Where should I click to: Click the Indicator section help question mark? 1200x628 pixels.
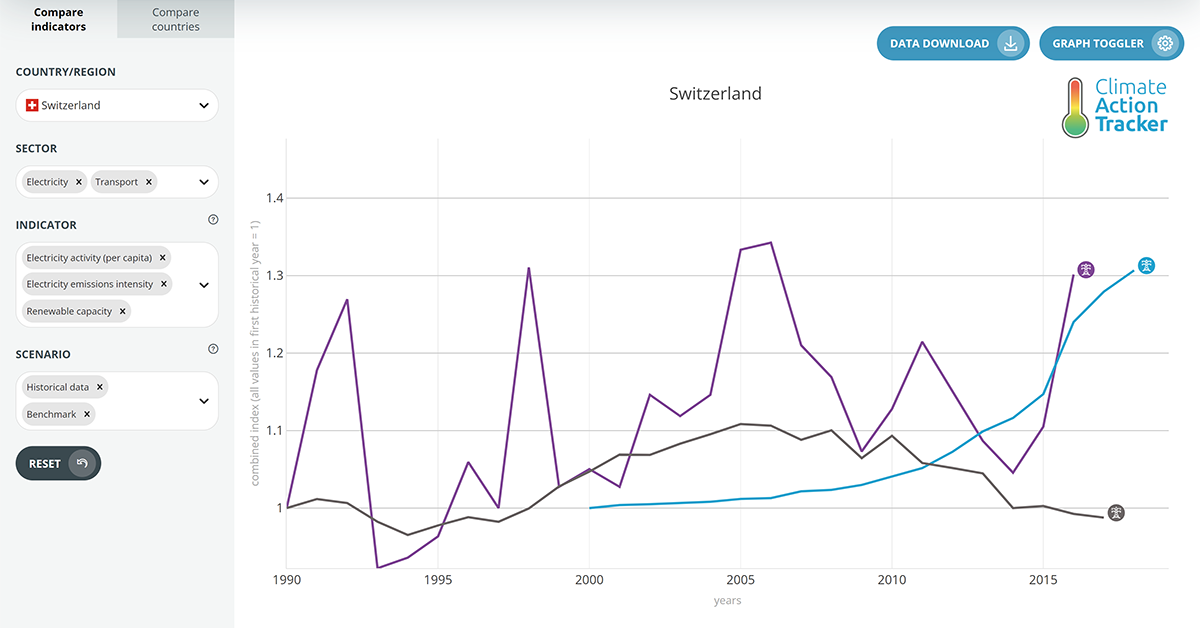pyautogui.click(x=213, y=219)
